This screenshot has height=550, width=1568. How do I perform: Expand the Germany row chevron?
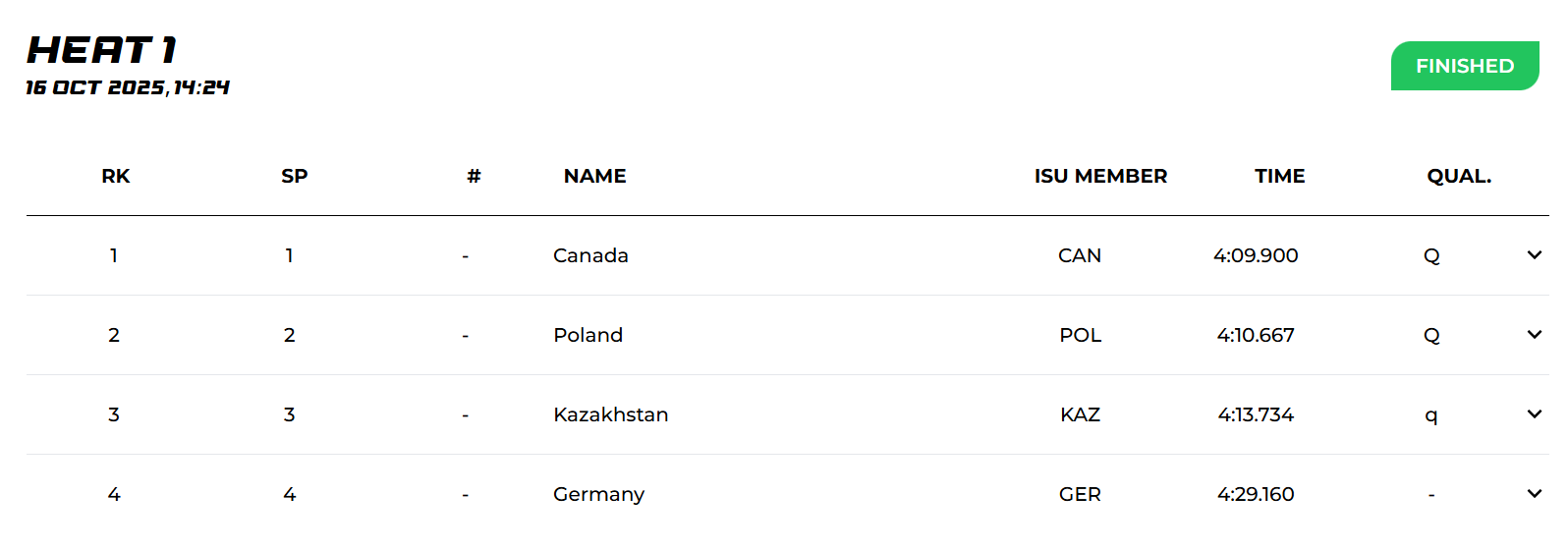(1534, 494)
